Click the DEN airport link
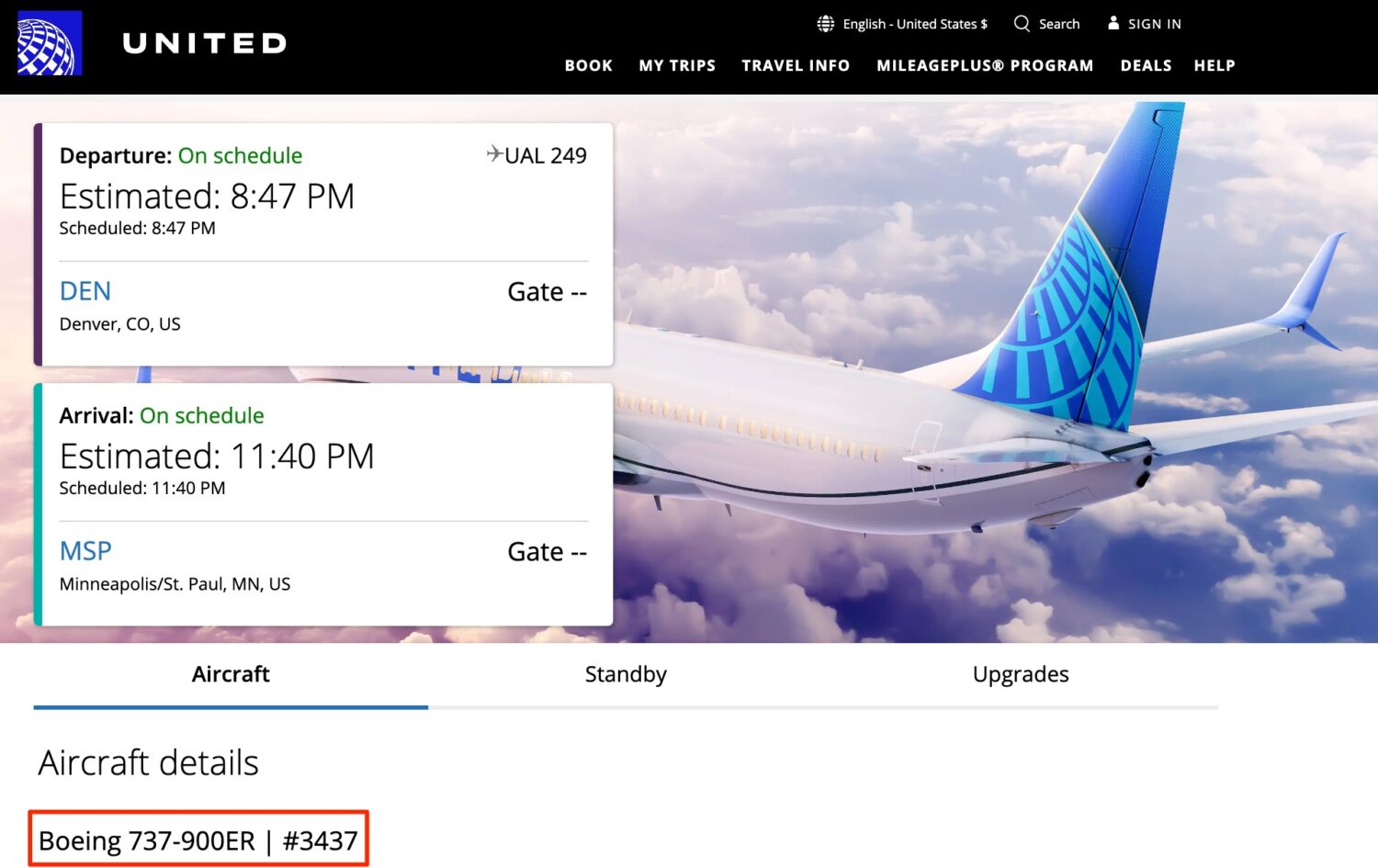This screenshot has height=868, width=1378. [85, 291]
